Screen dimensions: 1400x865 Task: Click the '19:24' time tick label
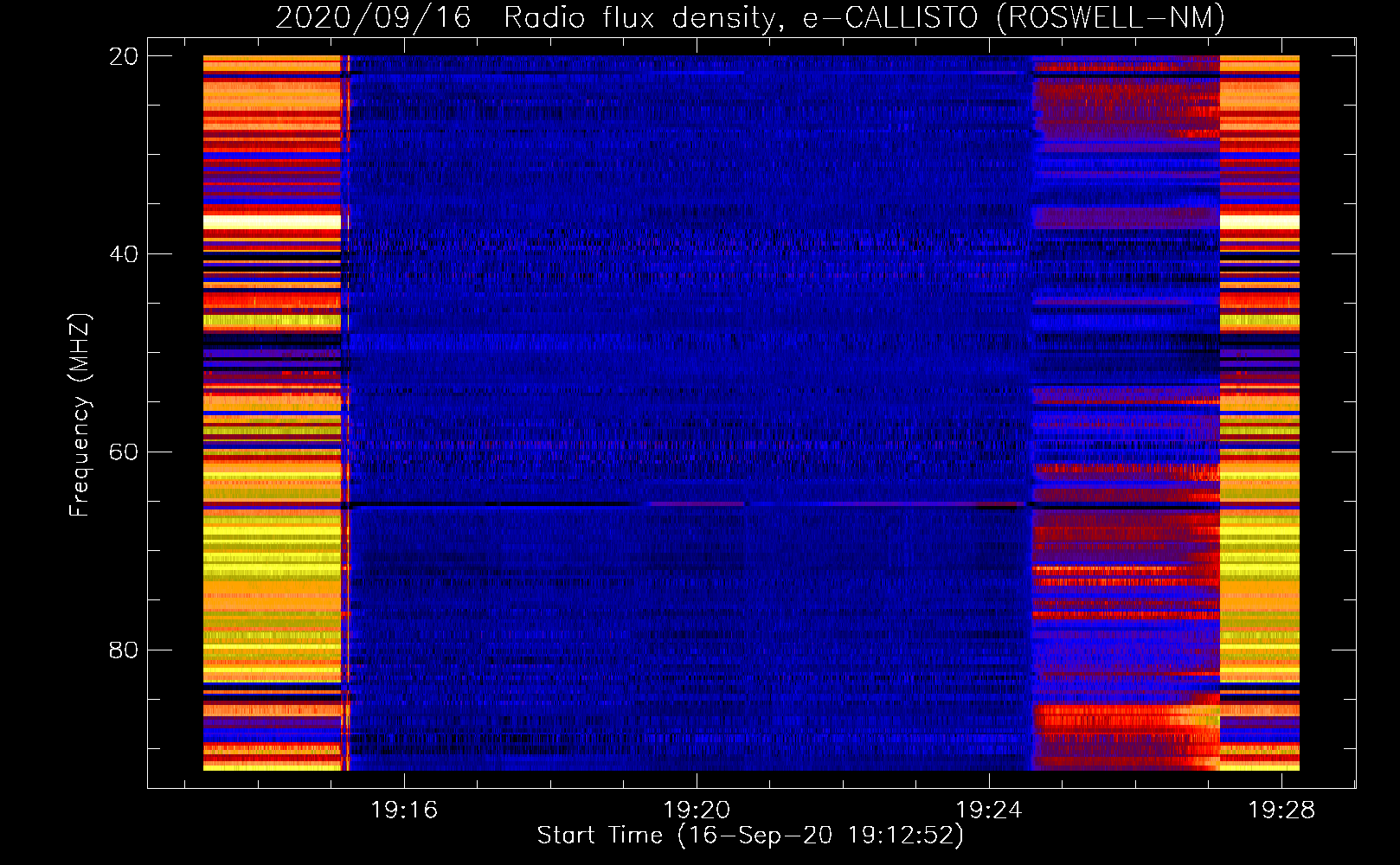[989, 810]
